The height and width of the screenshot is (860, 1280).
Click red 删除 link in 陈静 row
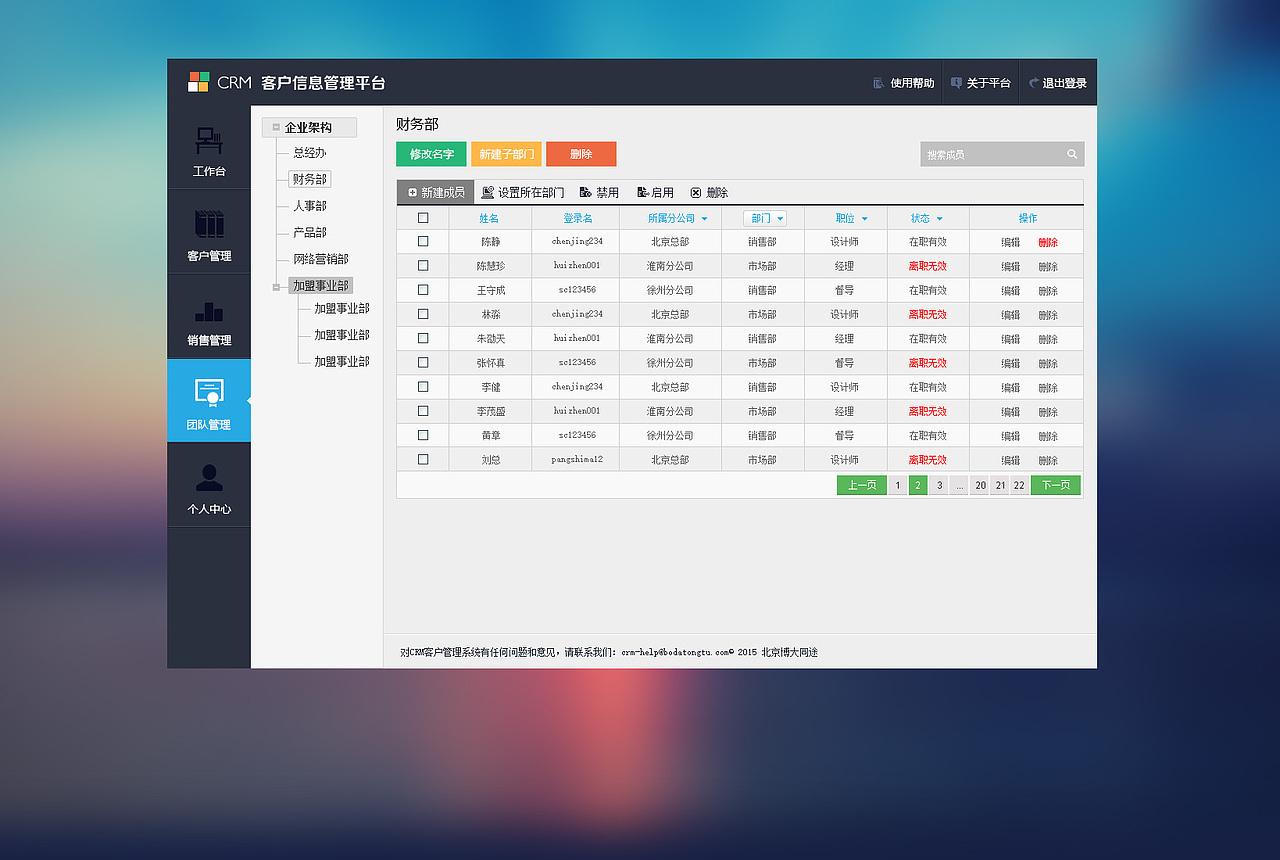coord(1048,242)
